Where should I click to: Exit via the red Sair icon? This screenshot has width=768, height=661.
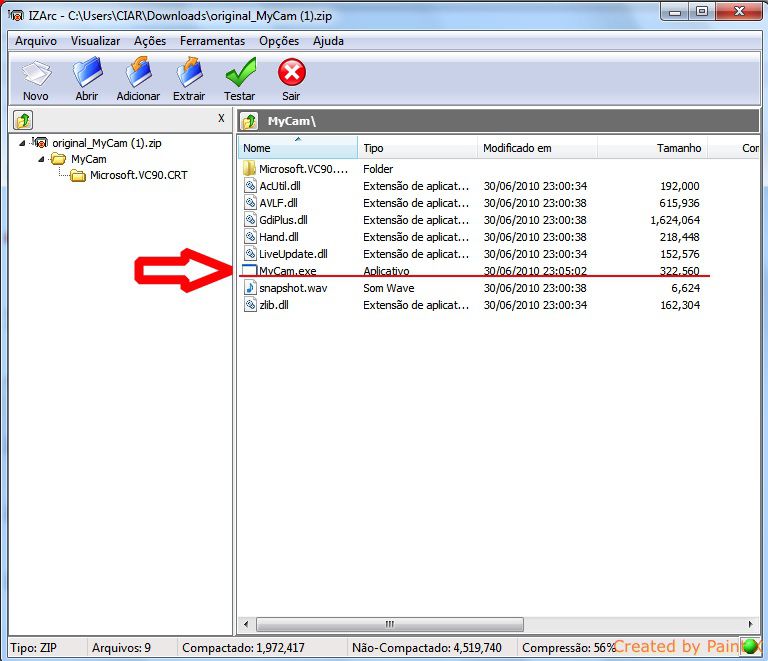(291, 77)
